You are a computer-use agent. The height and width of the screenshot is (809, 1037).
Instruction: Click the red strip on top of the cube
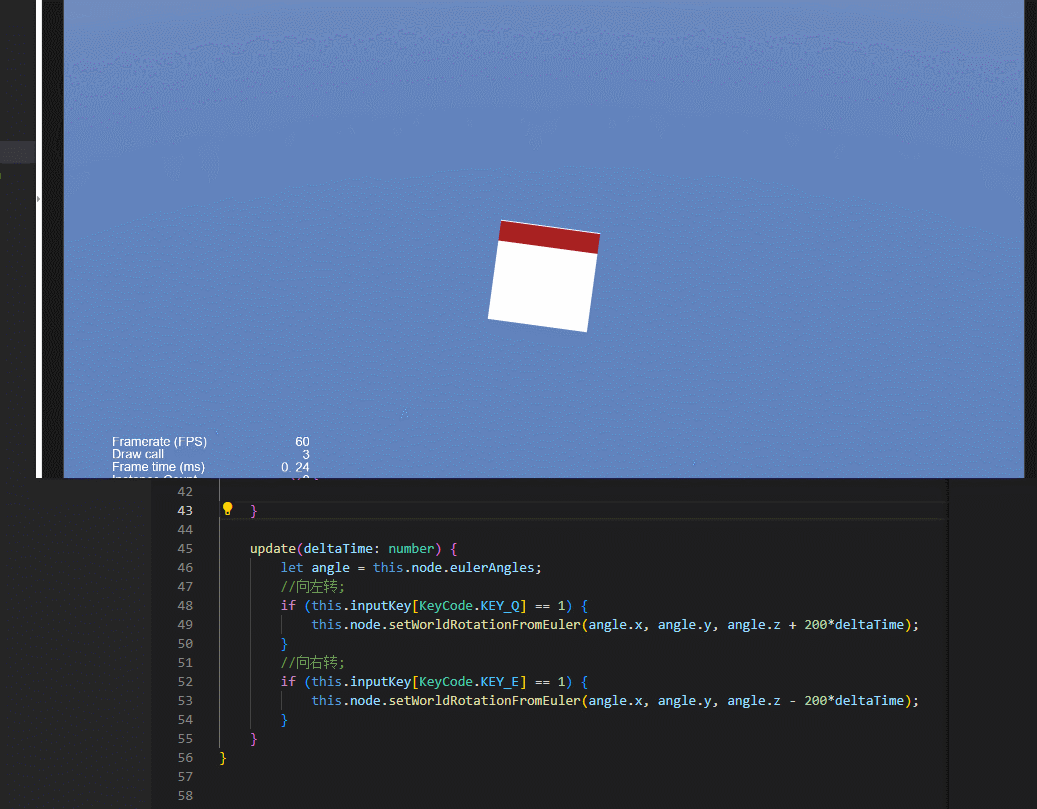[x=549, y=237]
